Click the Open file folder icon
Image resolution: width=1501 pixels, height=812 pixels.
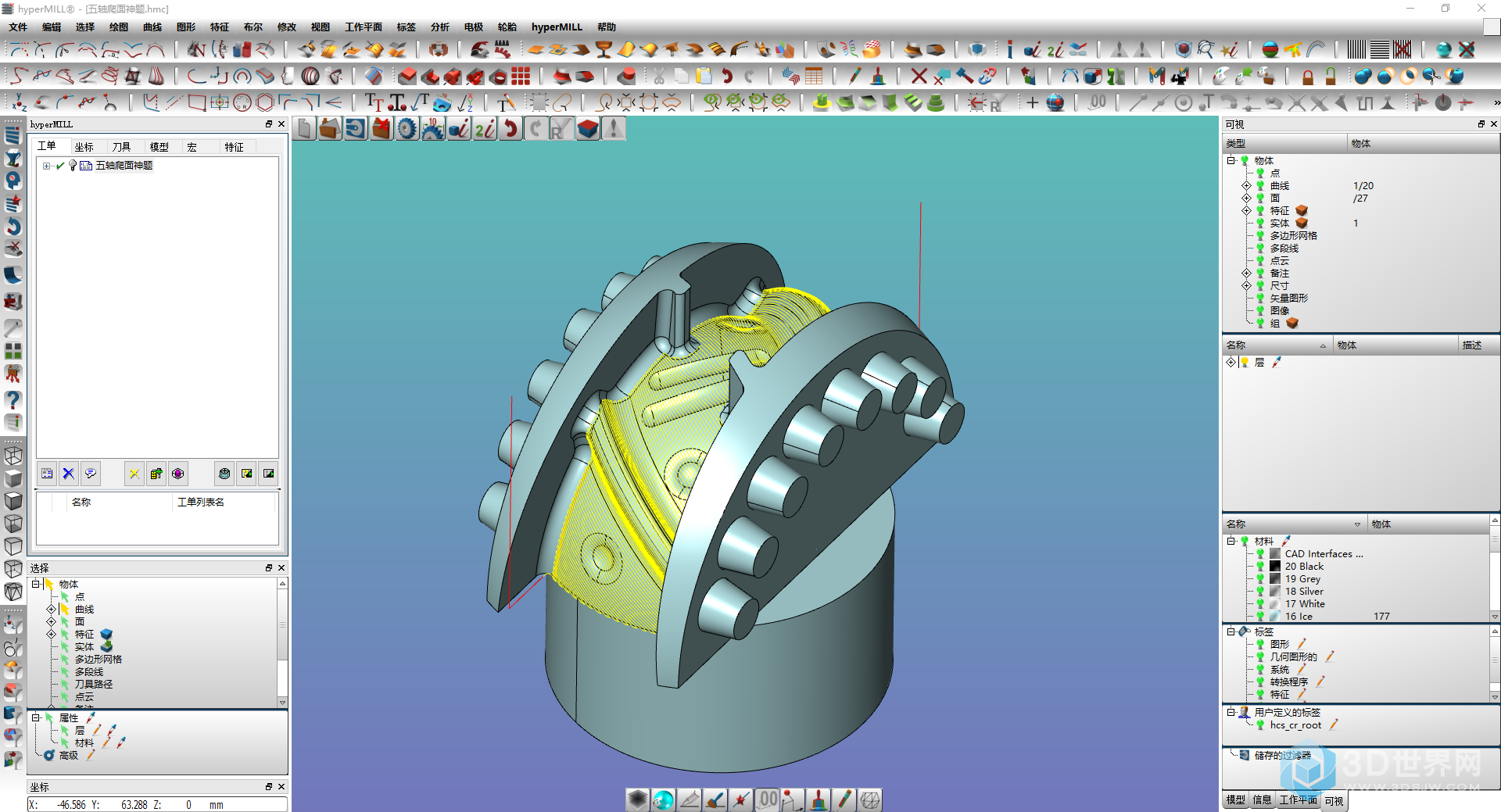tap(330, 128)
